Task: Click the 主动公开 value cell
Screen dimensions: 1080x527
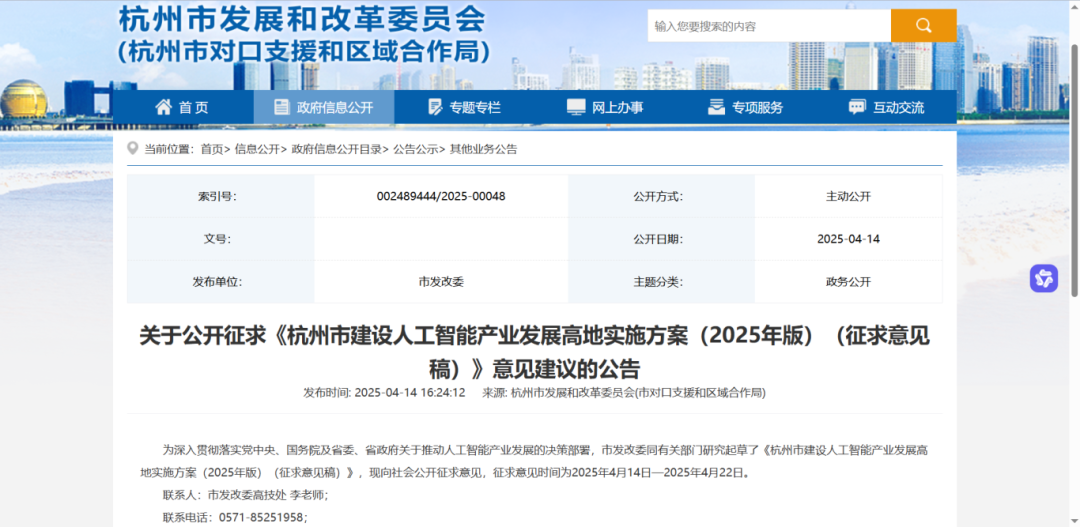Action: (x=849, y=196)
